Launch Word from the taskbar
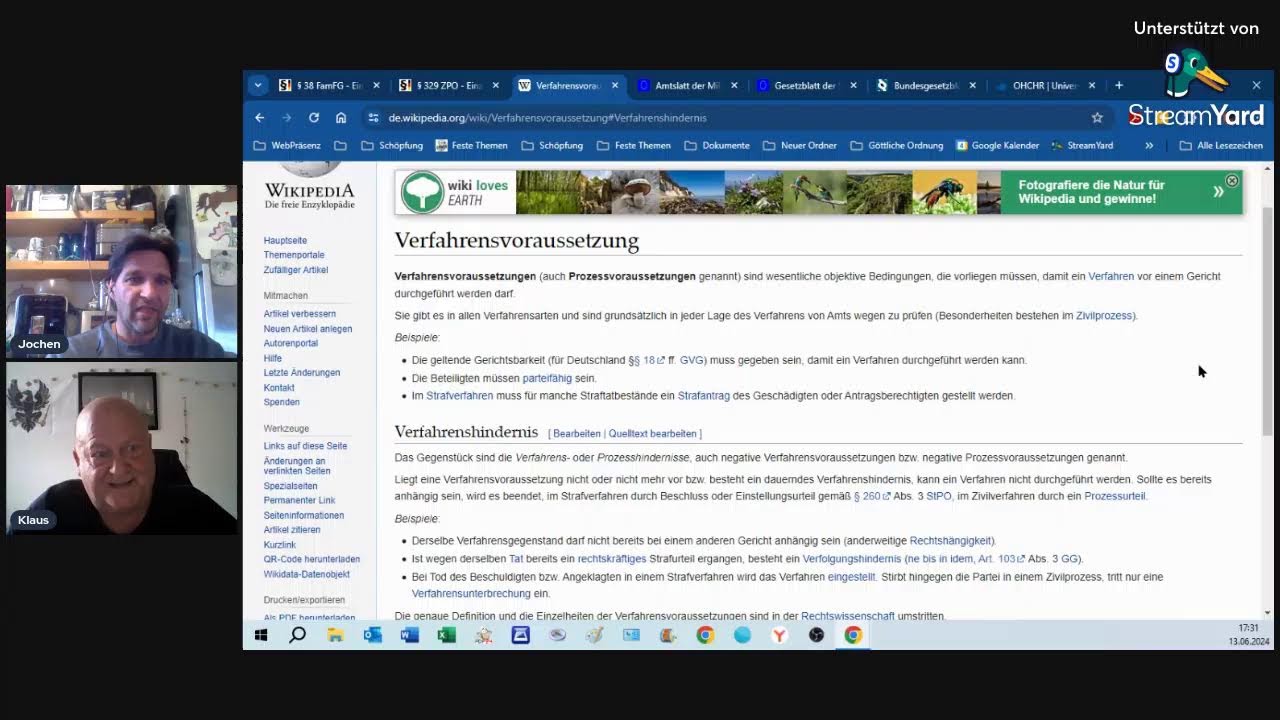 (410, 635)
